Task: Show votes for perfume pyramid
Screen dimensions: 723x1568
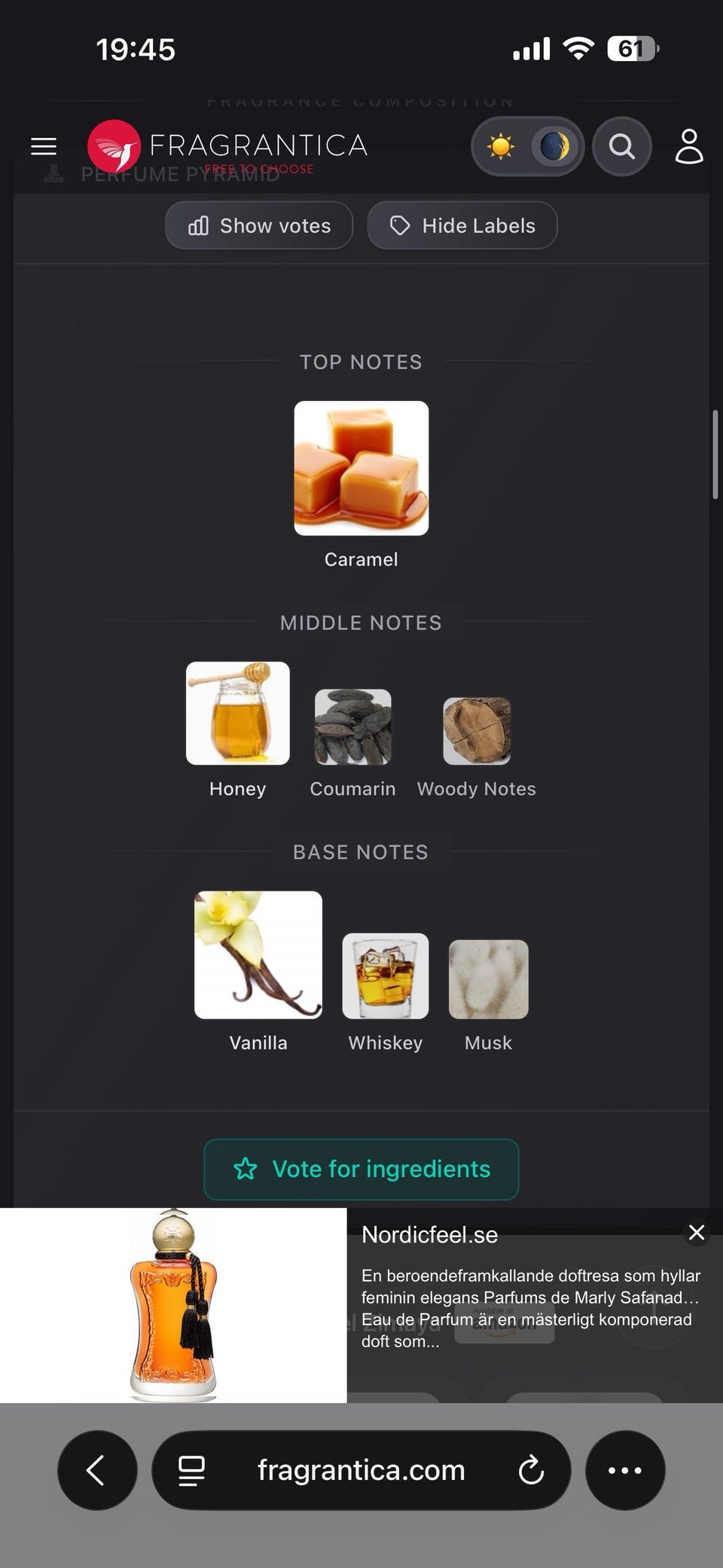Action: (x=259, y=225)
